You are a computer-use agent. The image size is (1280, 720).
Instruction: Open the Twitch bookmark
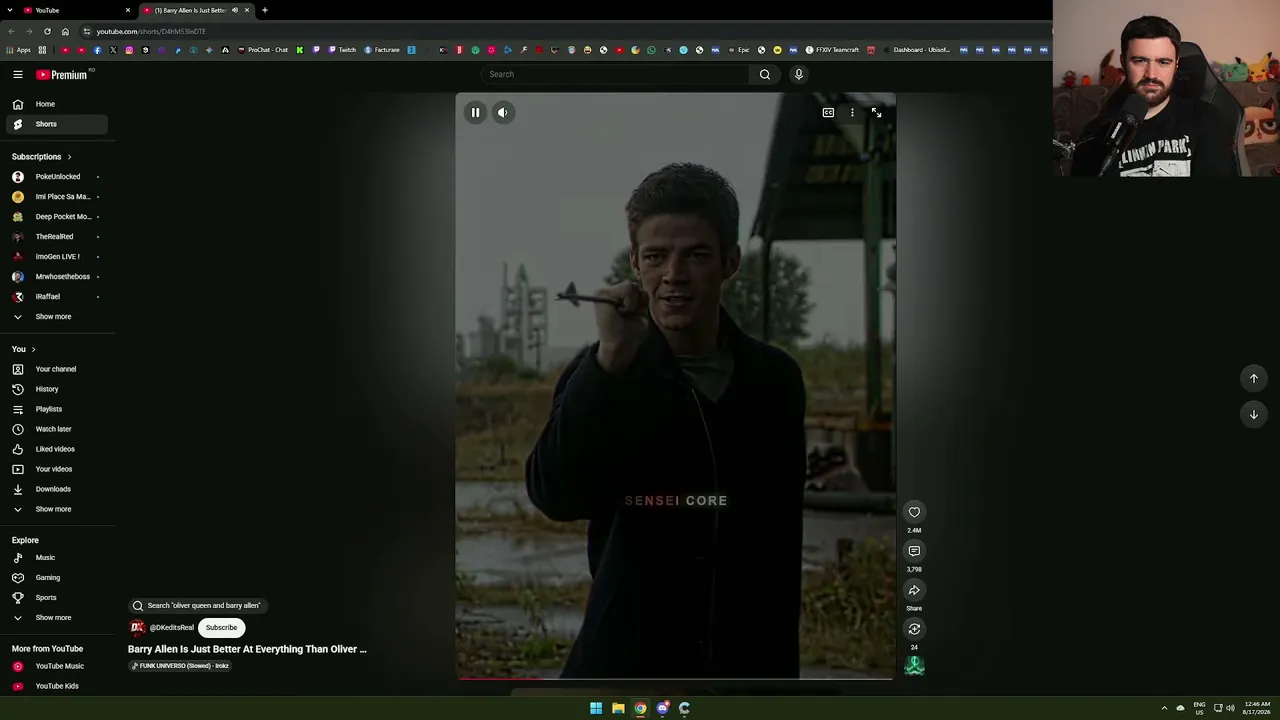click(342, 50)
